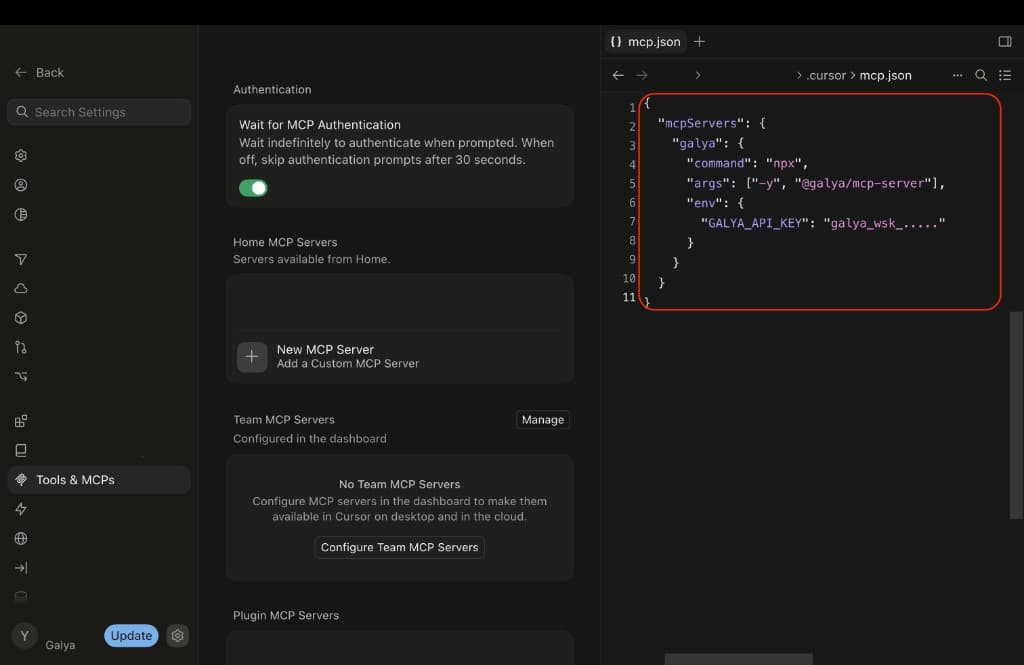Click line number 11 in the gutter
This screenshot has height=665, width=1024.
tap(629, 297)
